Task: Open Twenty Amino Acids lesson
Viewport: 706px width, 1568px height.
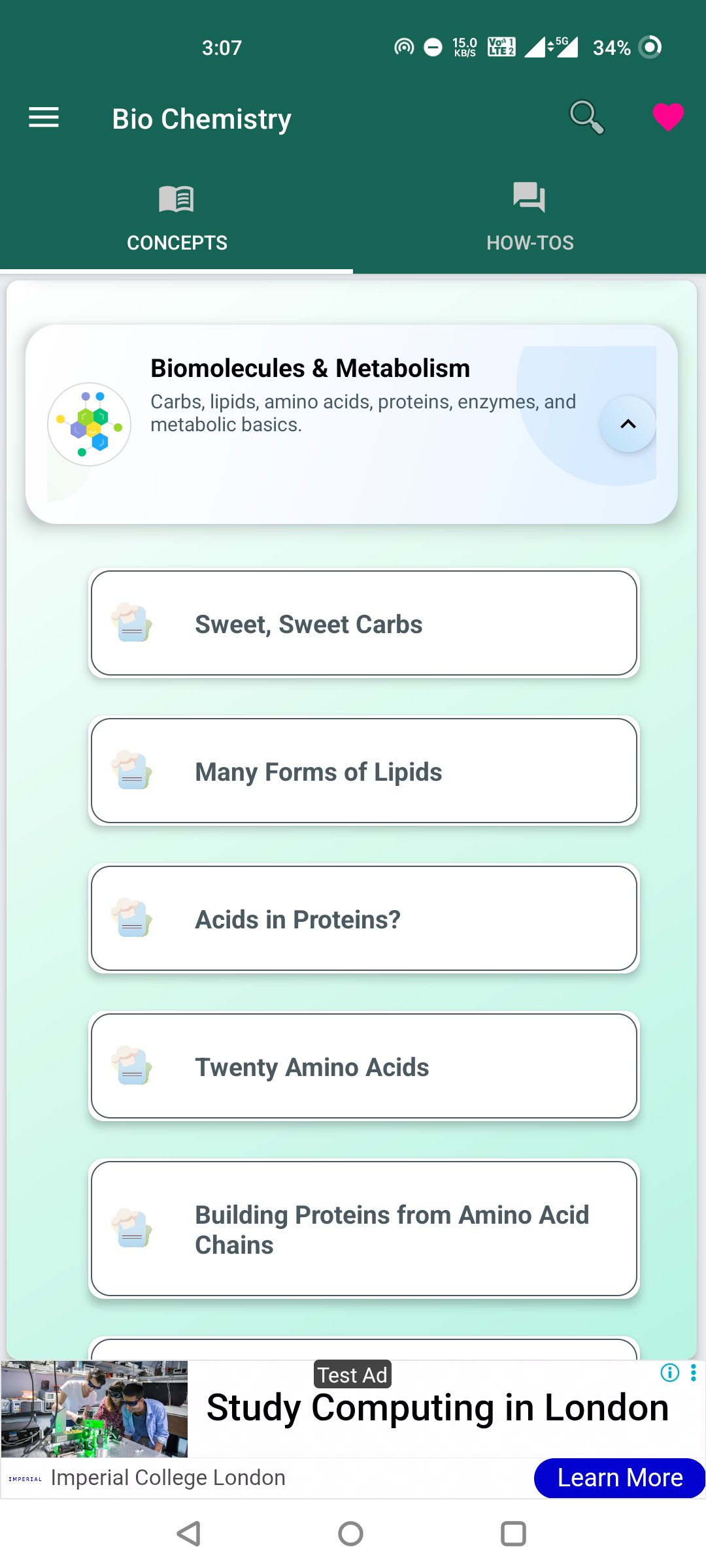Action: click(x=364, y=1066)
